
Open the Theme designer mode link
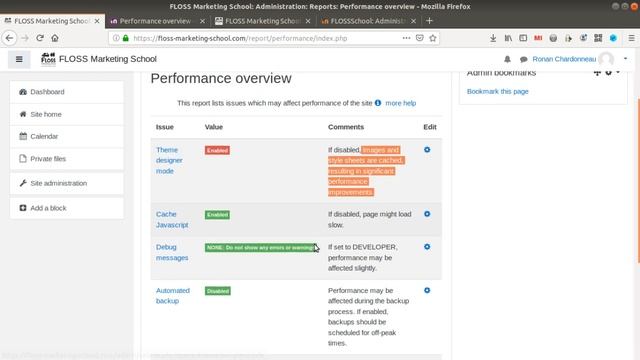[x=169, y=160]
